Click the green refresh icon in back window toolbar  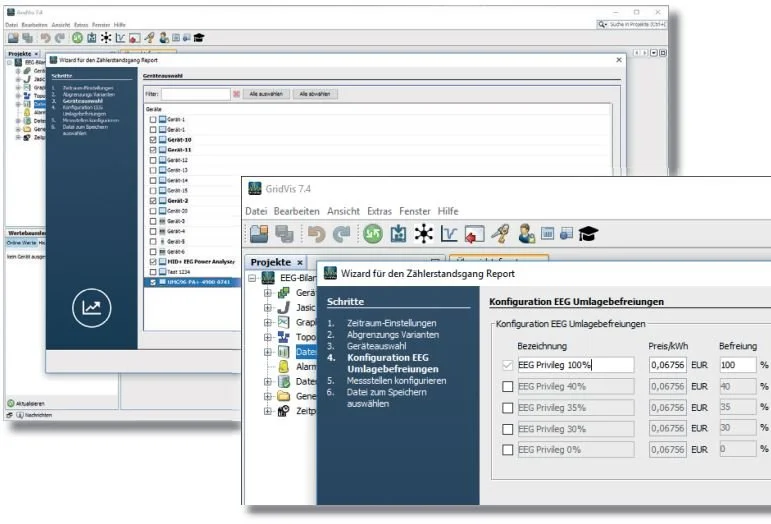click(77, 37)
